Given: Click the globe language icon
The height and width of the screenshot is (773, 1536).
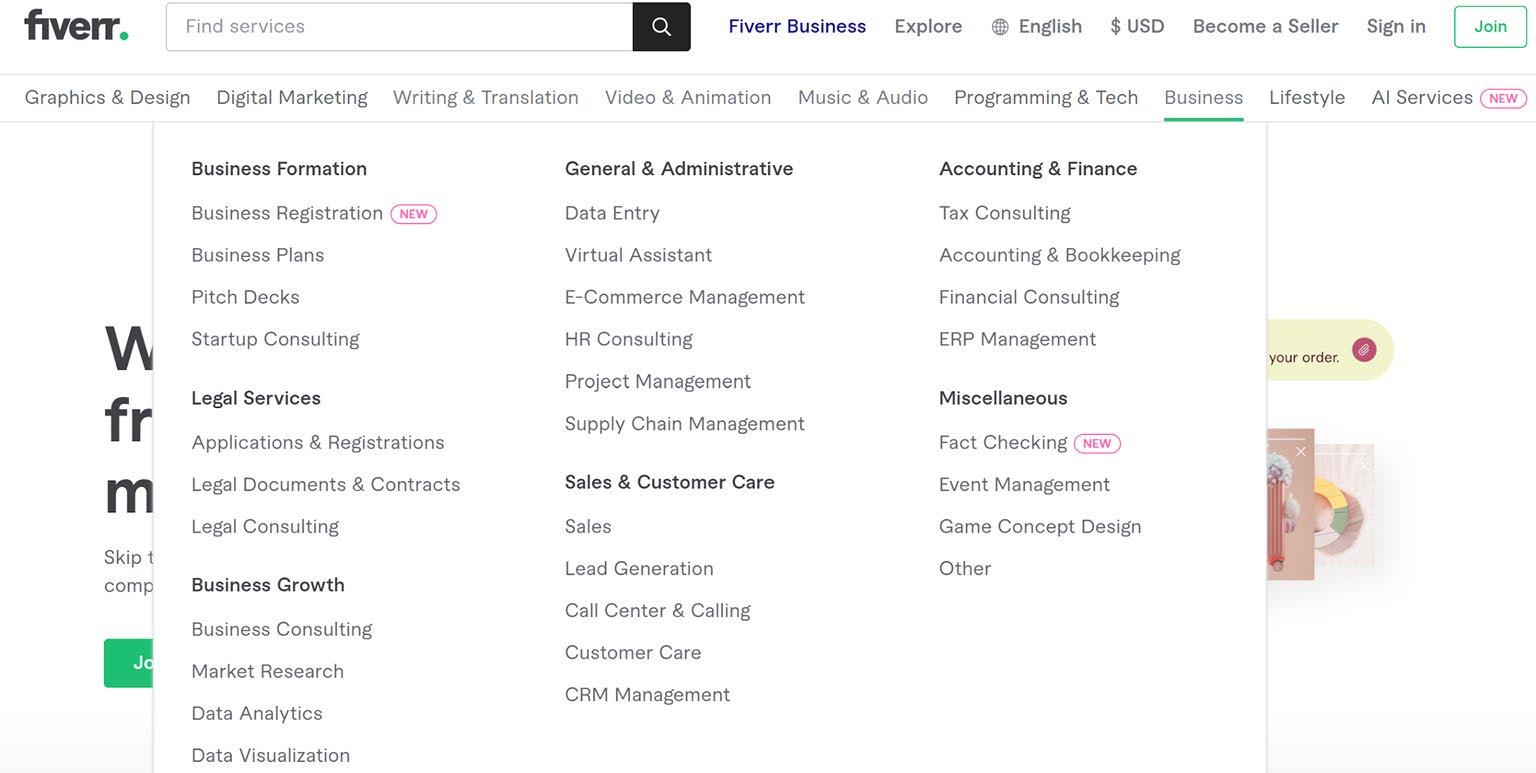Looking at the screenshot, I should 1000,27.
